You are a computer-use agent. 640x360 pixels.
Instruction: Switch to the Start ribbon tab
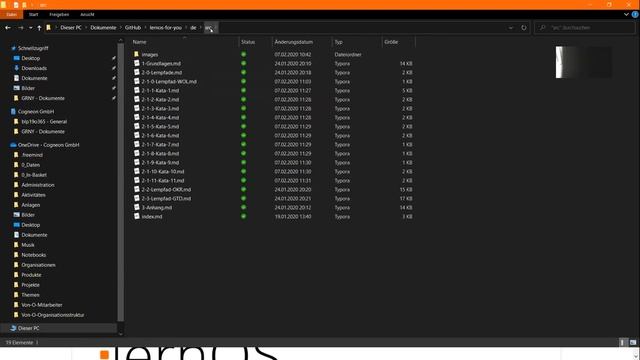pos(33,14)
